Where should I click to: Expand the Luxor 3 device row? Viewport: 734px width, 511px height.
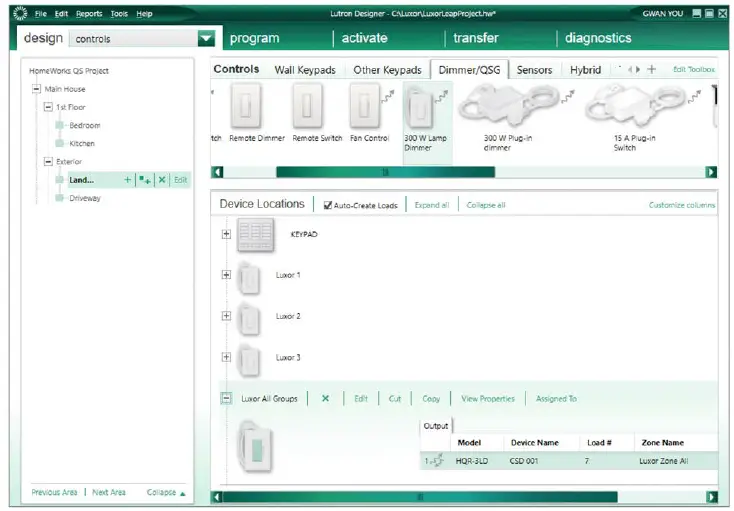226,357
